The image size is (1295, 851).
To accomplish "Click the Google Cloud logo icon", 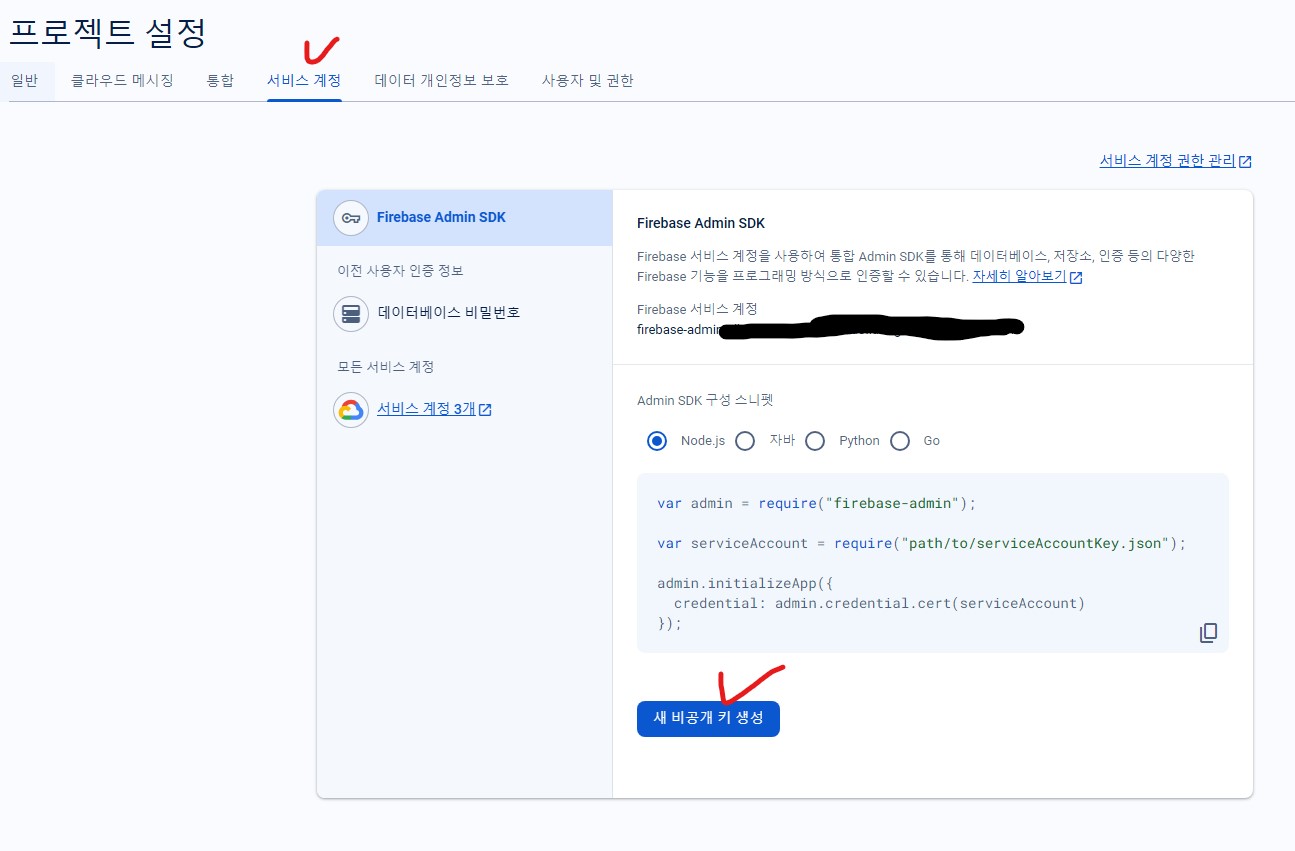I will [x=351, y=409].
